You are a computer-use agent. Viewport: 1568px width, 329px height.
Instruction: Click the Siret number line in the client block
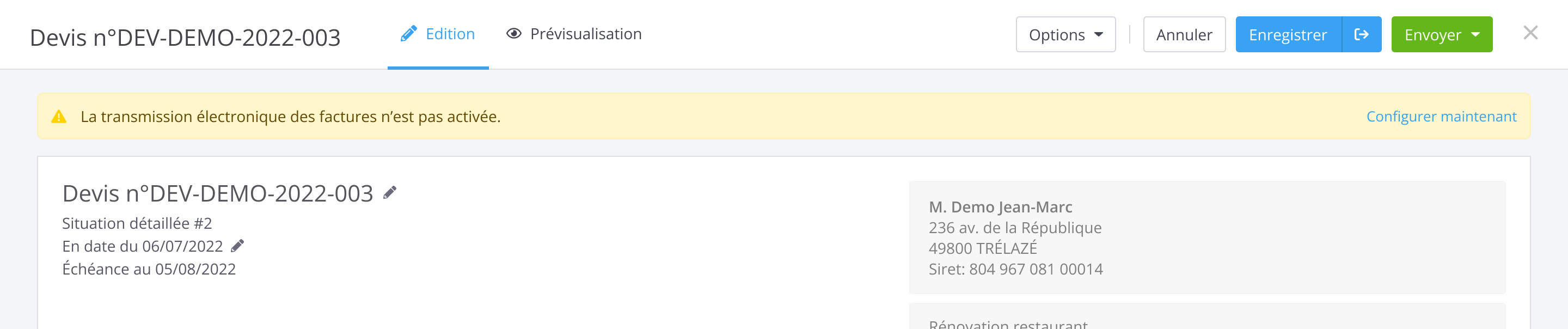pos(1015,269)
